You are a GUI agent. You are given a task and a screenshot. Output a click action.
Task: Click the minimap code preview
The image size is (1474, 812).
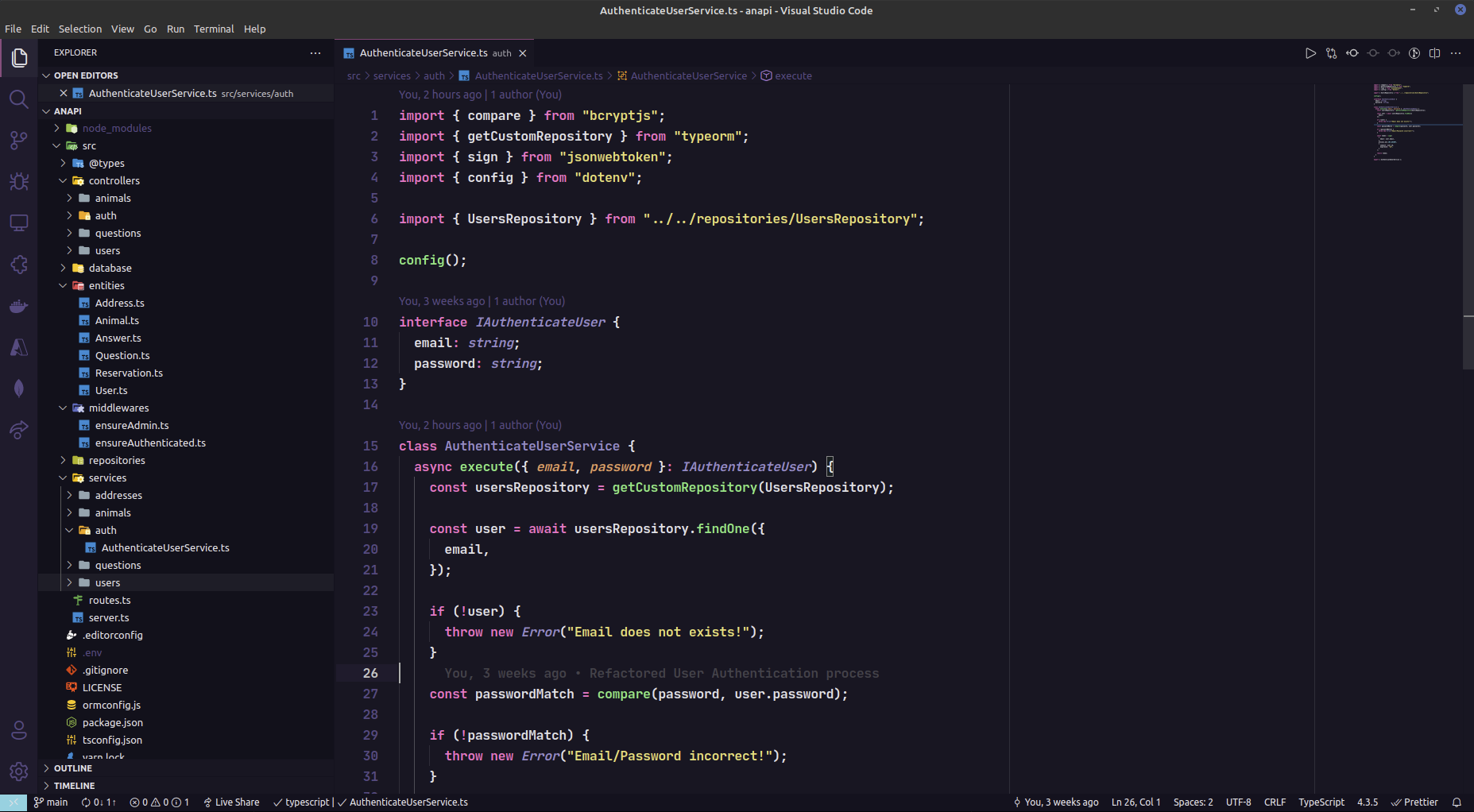[x=1417, y=122]
